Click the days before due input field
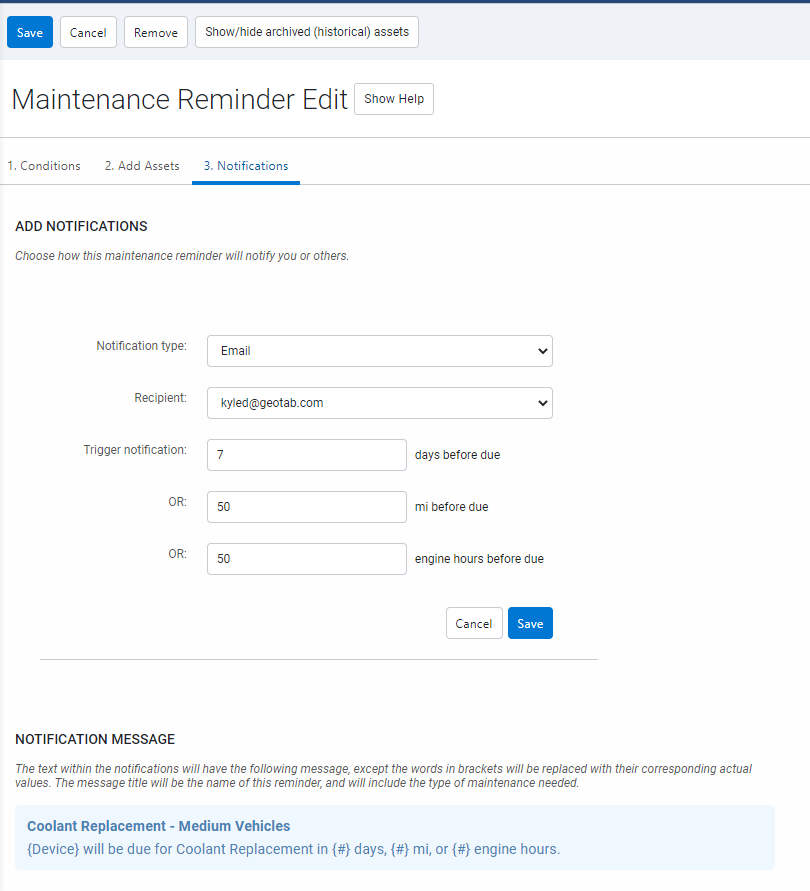 [306, 455]
